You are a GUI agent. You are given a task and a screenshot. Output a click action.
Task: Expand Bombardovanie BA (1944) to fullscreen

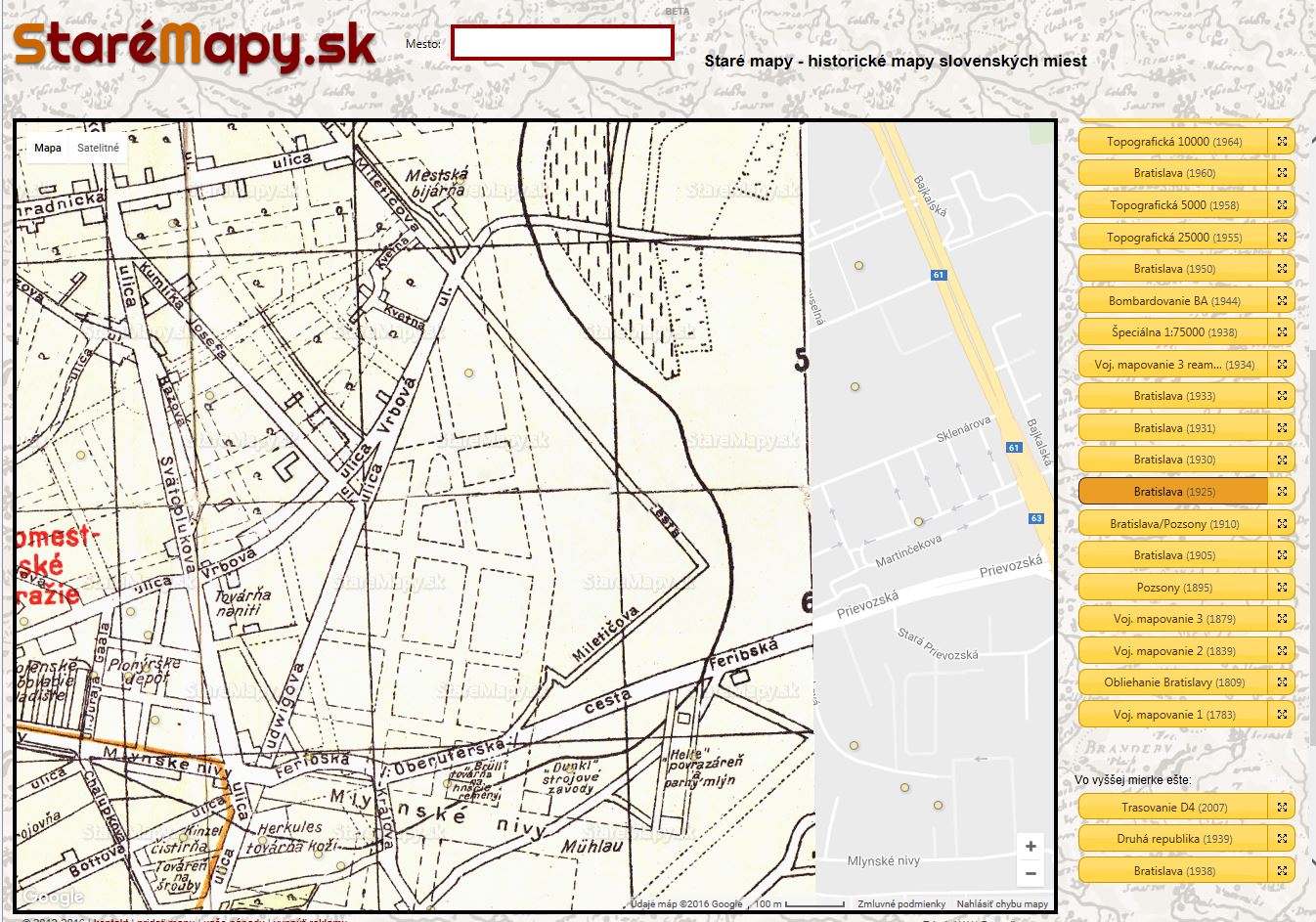(x=1282, y=301)
